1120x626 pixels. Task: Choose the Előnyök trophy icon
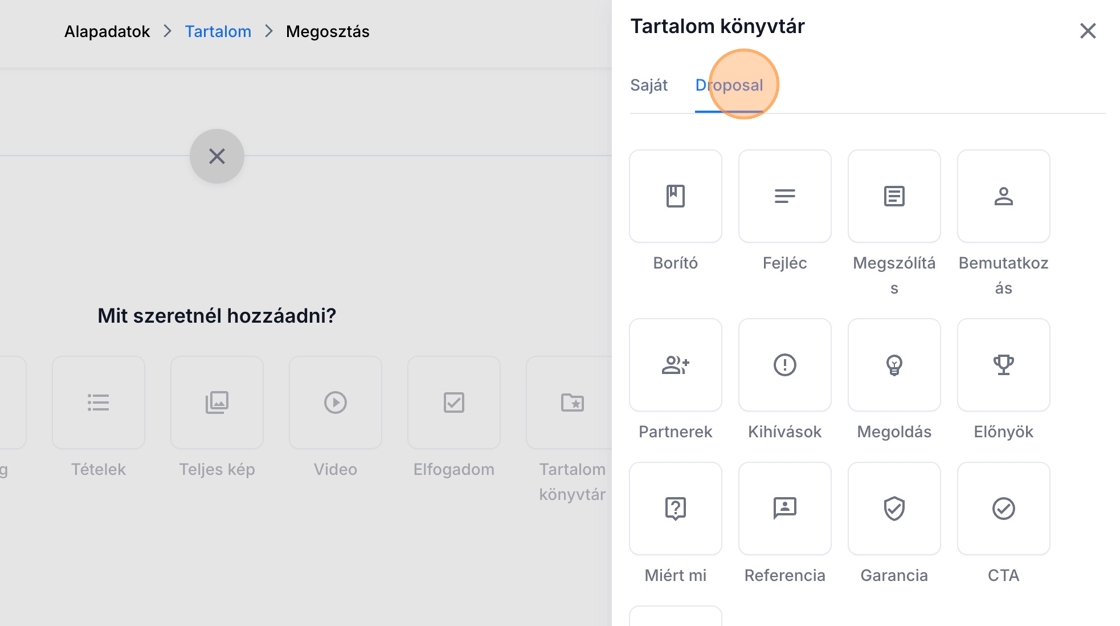[x=1003, y=365]
